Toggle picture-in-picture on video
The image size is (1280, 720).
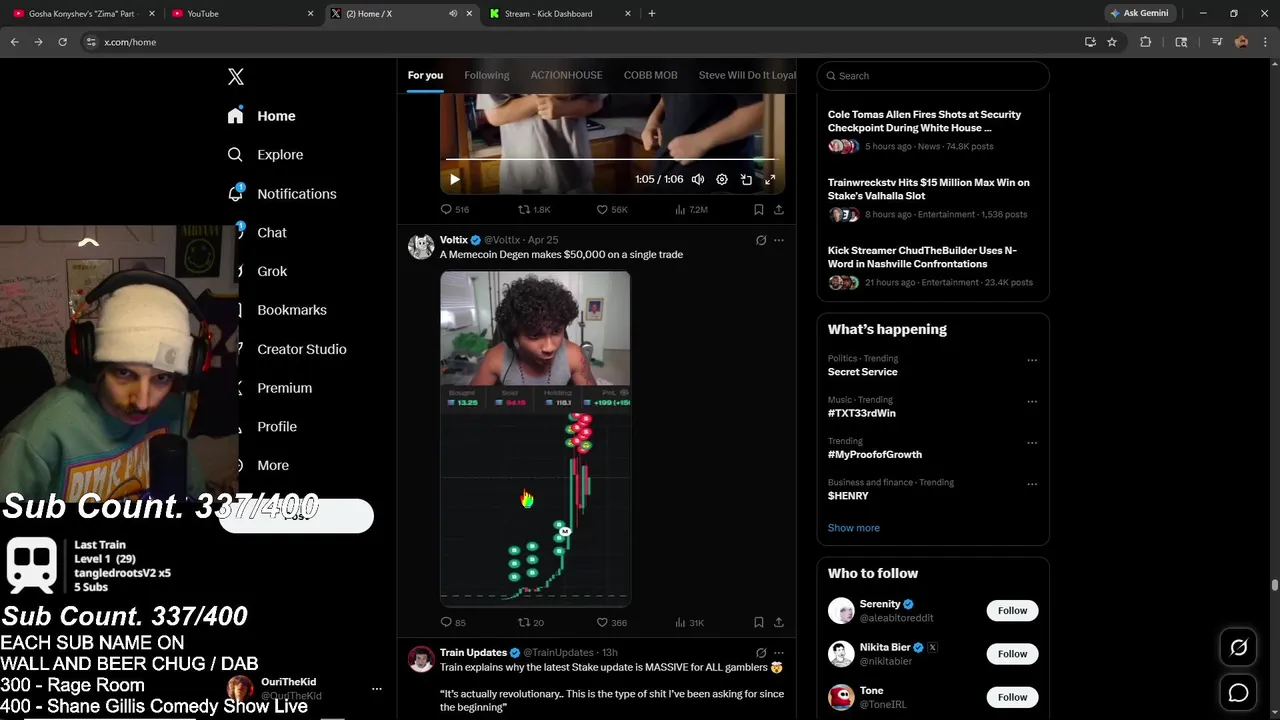coord(746,180)
